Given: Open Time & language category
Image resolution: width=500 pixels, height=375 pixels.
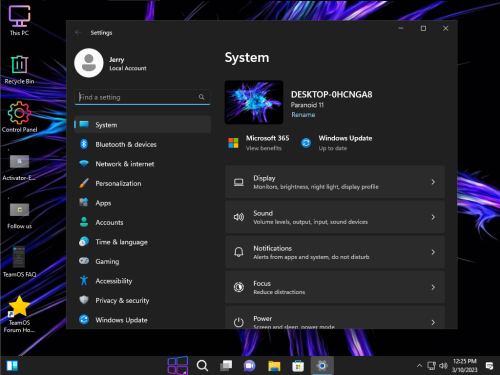Looking at the screenshot, I should pyautogui.click(x=143, y=242).
